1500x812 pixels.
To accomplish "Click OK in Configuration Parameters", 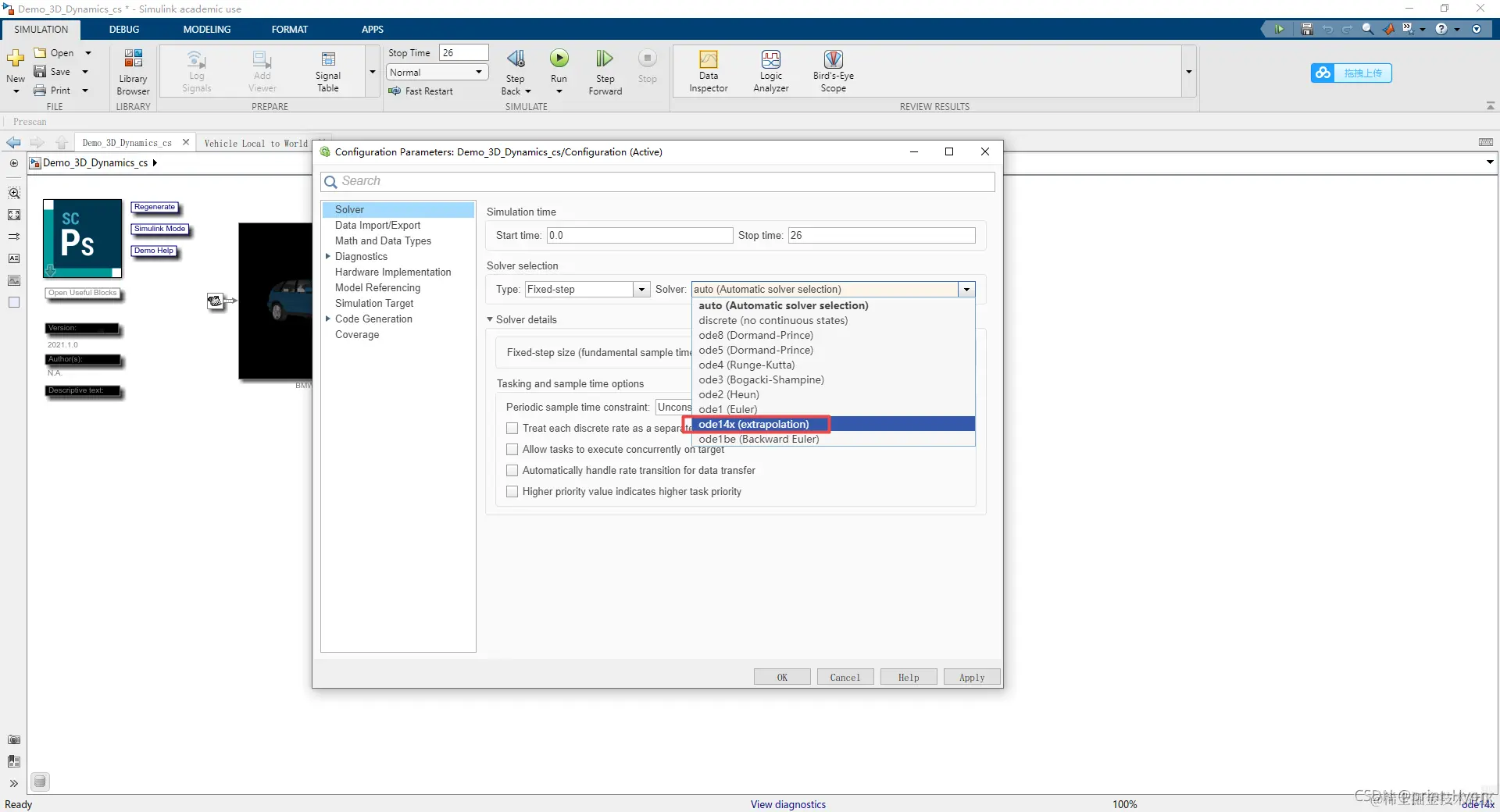I will coord(782,677).
